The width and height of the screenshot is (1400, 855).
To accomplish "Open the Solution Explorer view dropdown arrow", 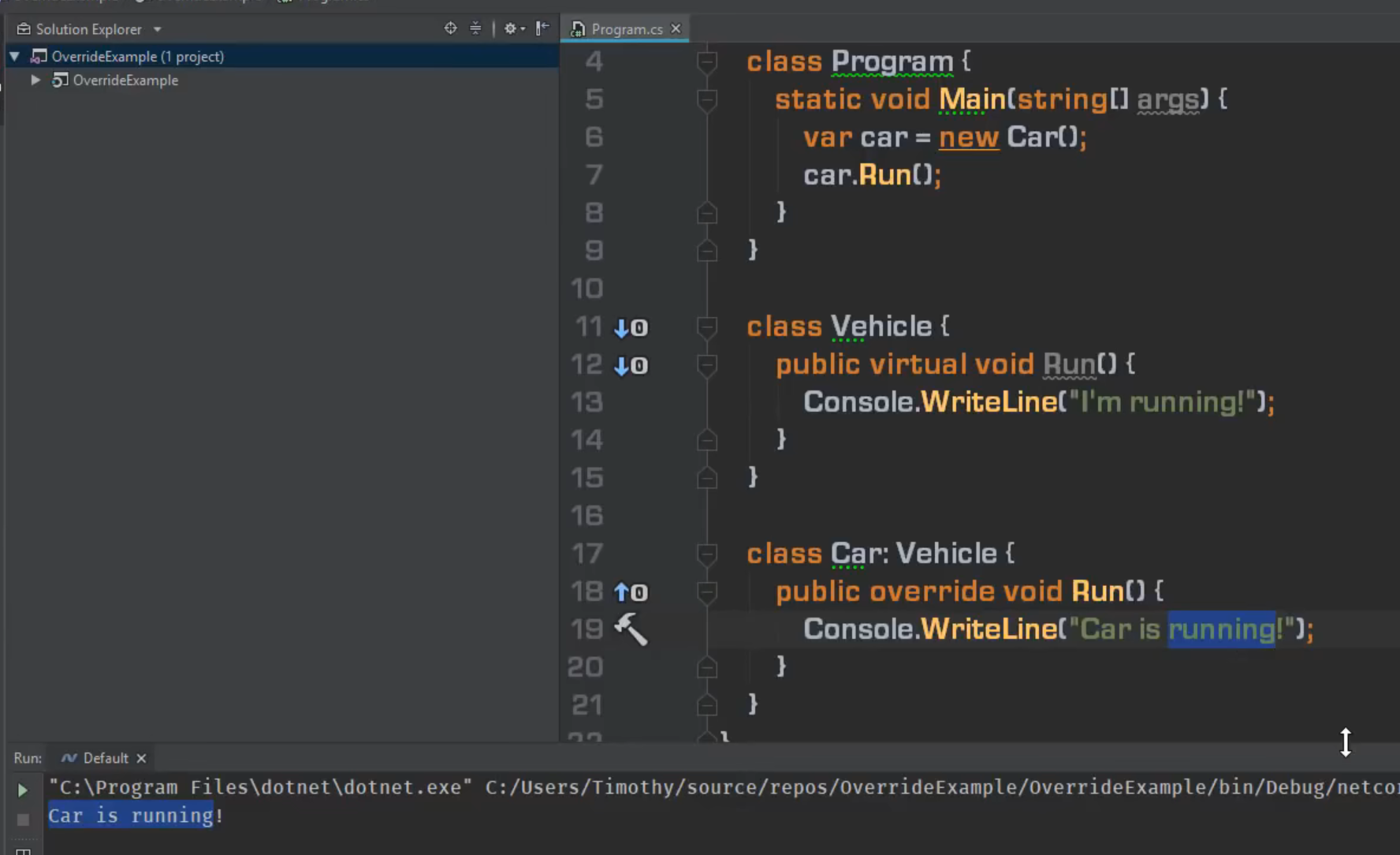I will pos(157,29).
